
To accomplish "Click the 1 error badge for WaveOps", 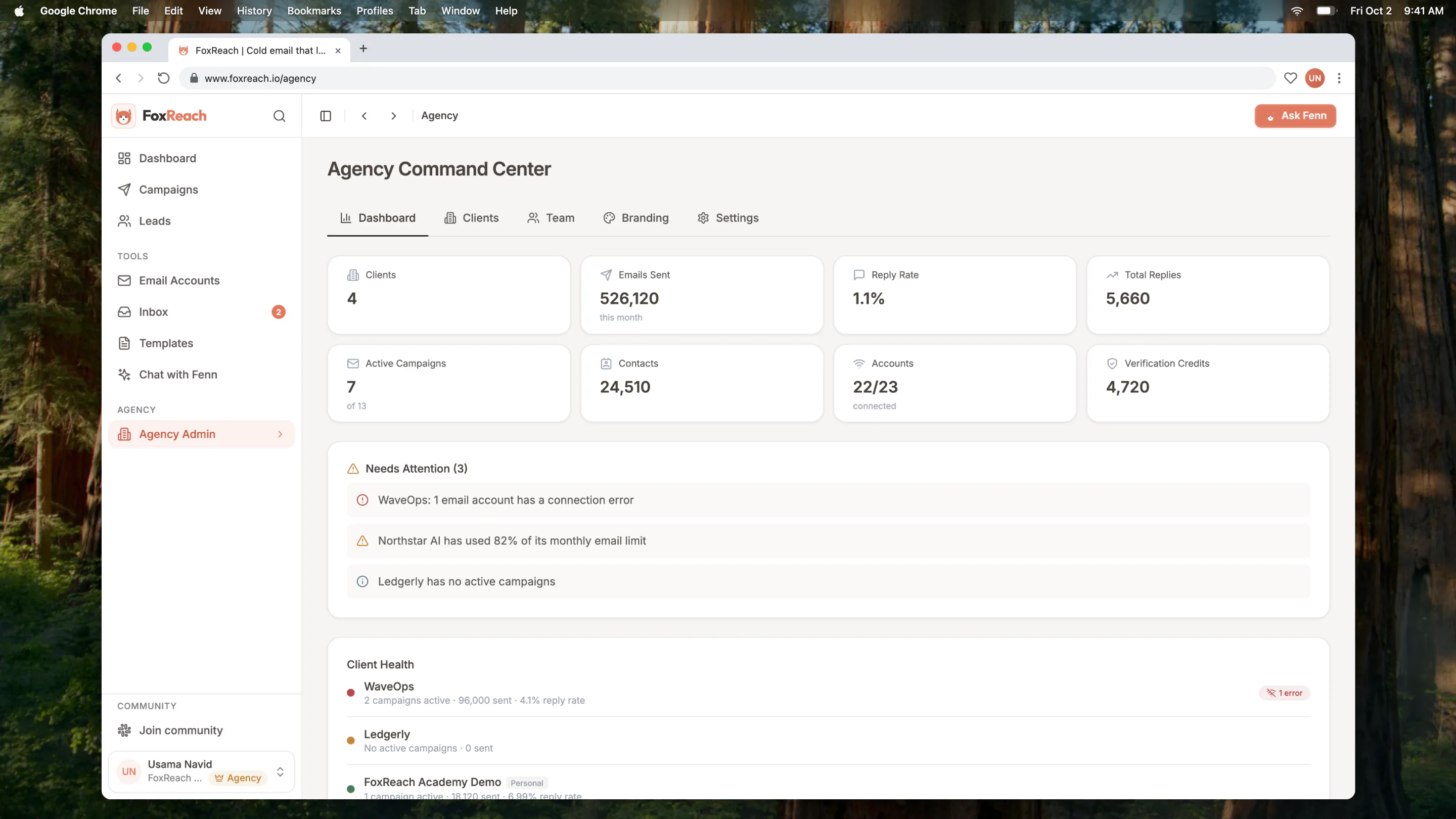I will 1284,693.
